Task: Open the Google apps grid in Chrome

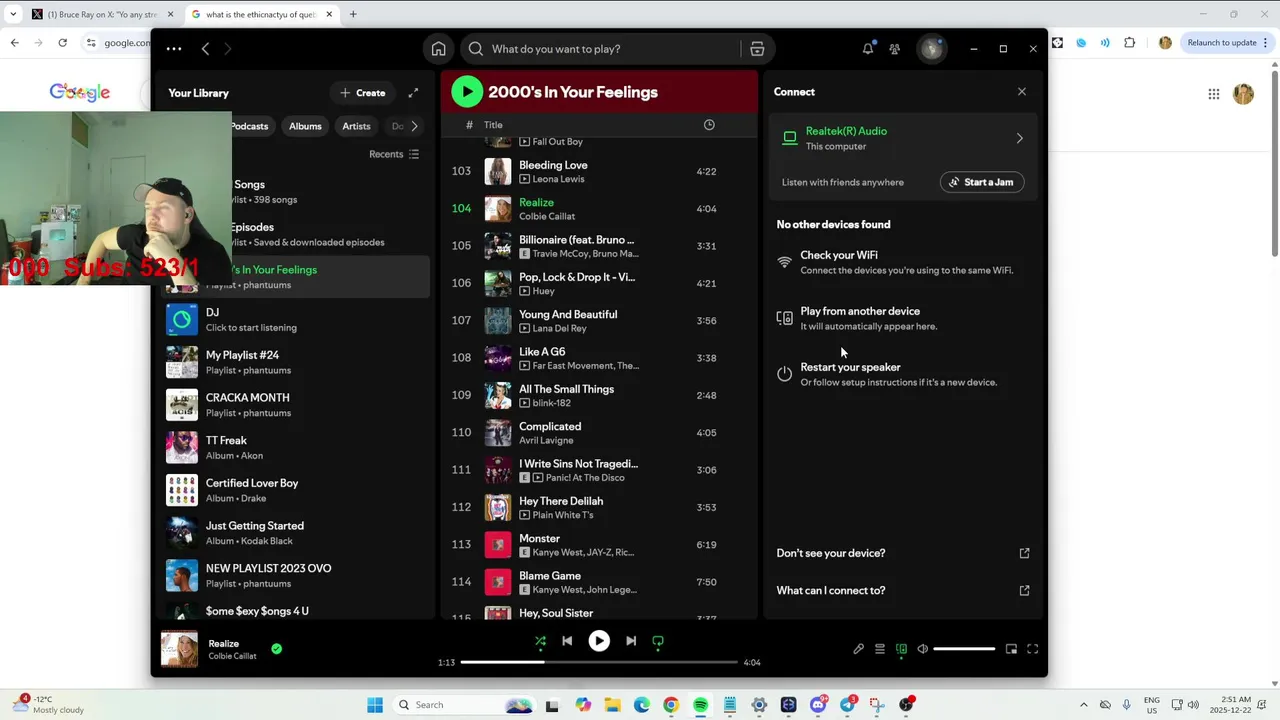Action: tap(1213, 94)
